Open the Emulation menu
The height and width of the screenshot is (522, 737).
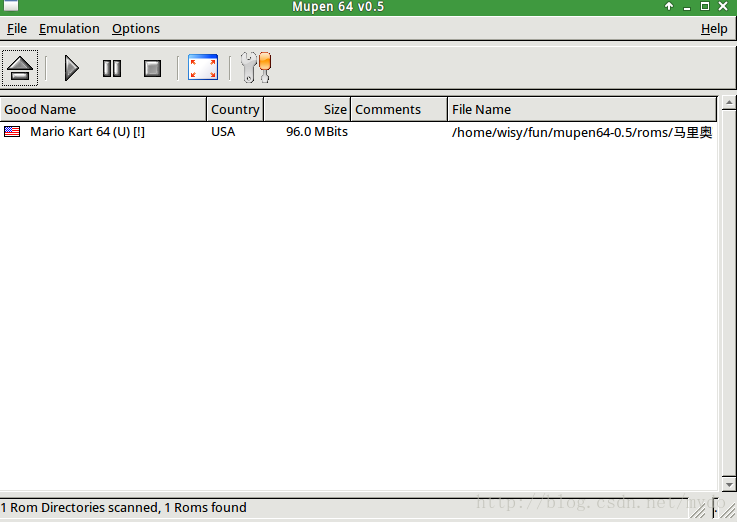click(x=69, y=29)
